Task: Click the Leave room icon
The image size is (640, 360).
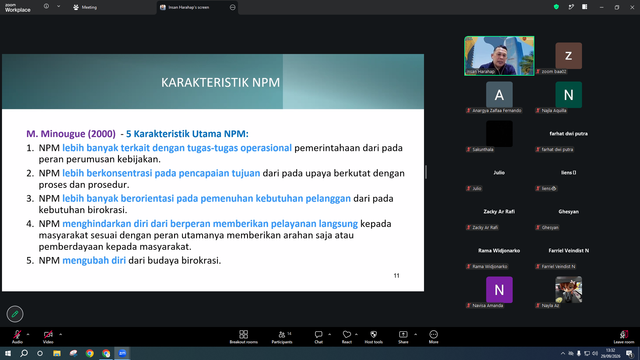Action: (x=624, y=334)
